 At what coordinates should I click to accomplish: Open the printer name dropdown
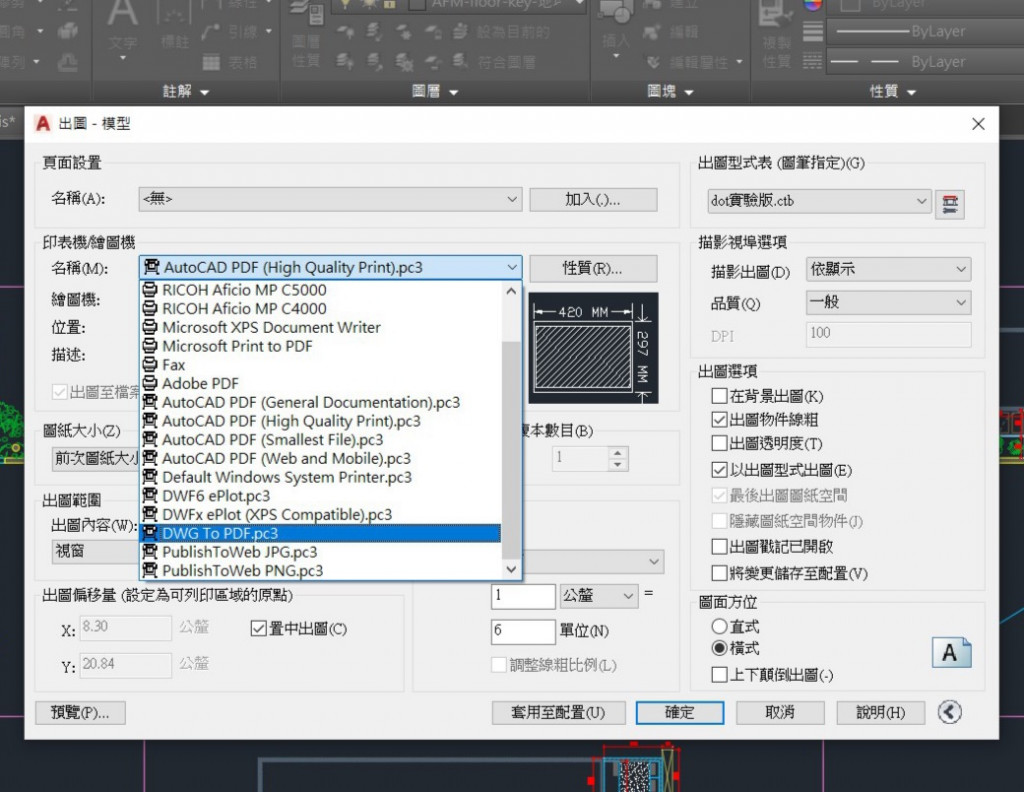[330, 268]
